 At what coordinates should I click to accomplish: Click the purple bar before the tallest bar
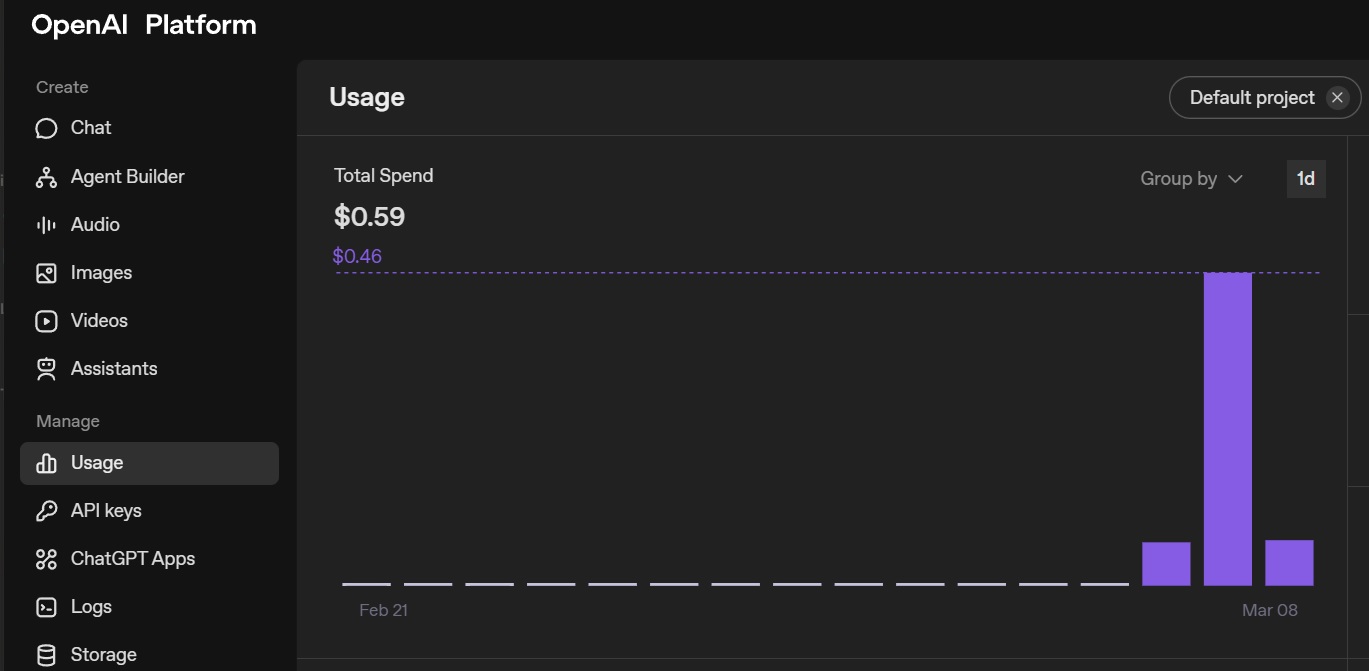point(1166,564)
